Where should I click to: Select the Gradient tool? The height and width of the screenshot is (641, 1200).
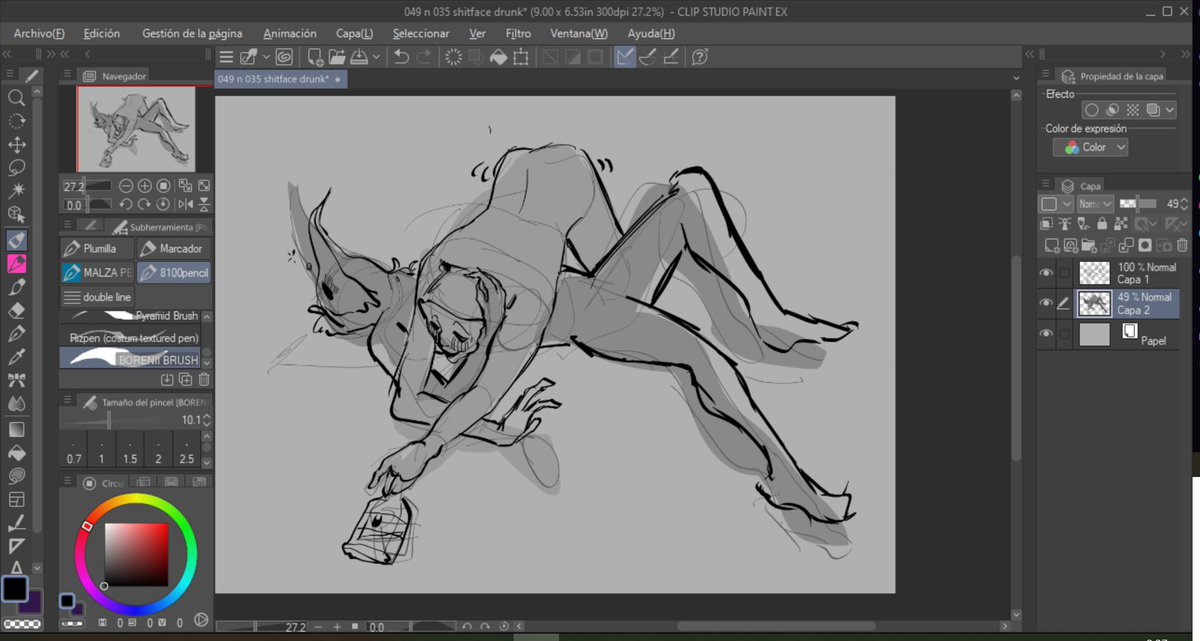17,429
